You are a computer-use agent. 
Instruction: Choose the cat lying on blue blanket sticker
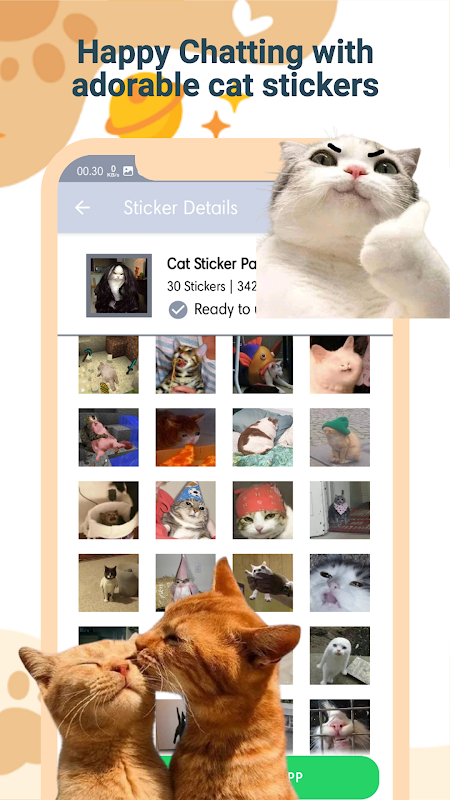pyautogui.click(x=109, y=437)
